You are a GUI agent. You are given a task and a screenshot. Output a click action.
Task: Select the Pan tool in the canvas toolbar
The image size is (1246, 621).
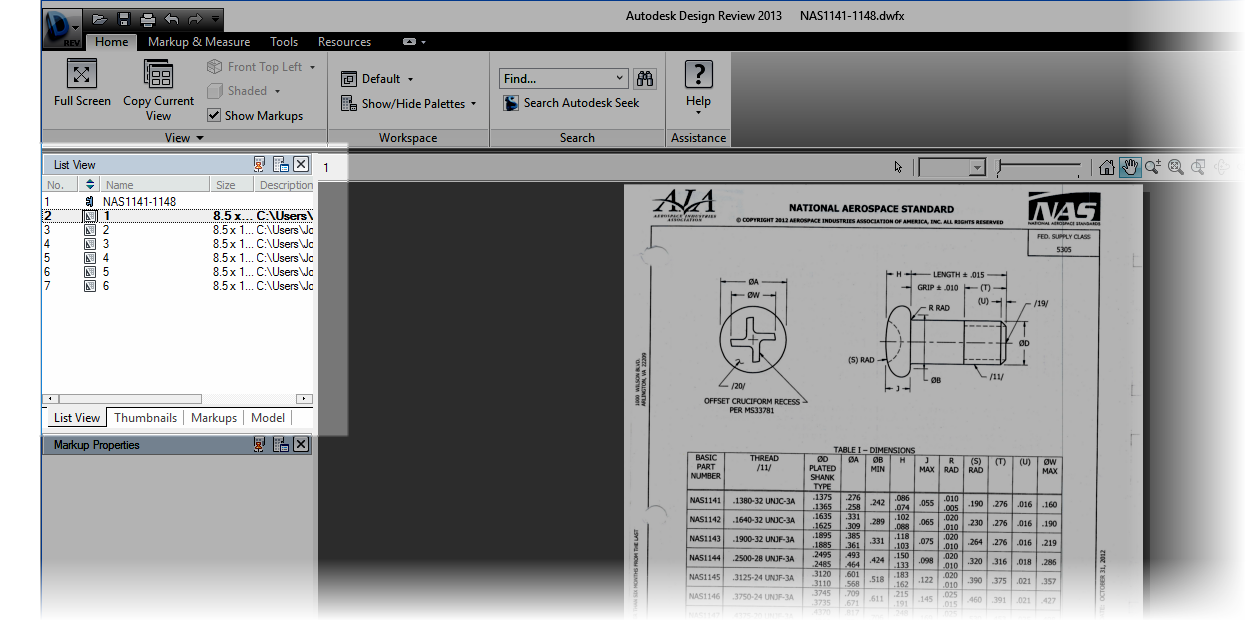(1130, 167)
